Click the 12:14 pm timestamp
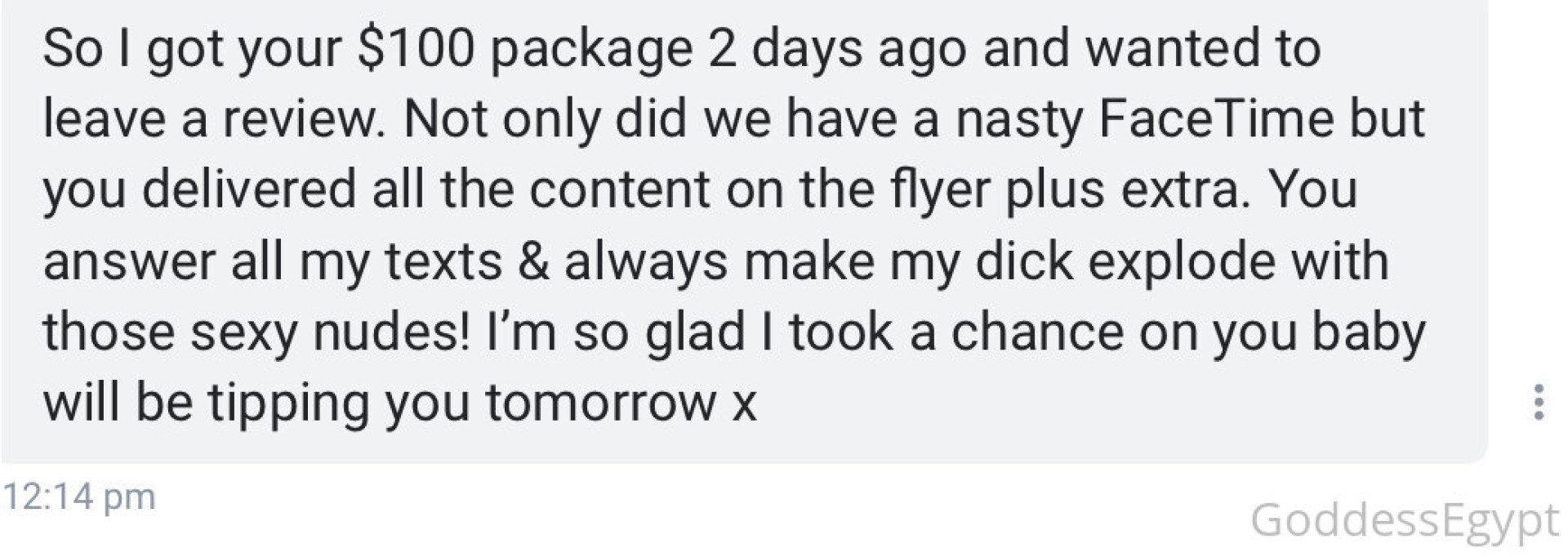This screenshot has height=557, width=1568. click(79, 497)
